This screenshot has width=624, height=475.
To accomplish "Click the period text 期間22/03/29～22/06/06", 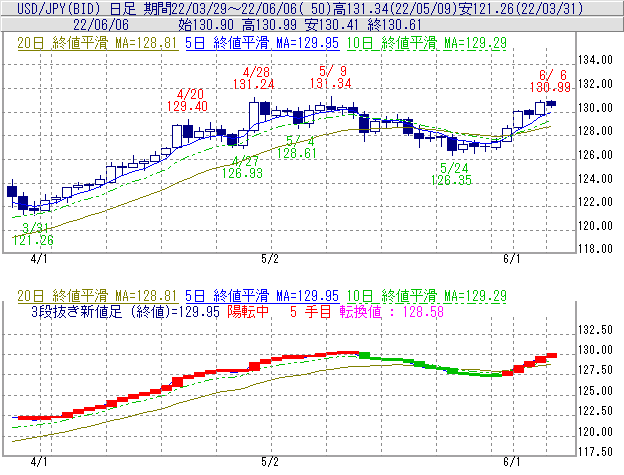I will point(218,8).
